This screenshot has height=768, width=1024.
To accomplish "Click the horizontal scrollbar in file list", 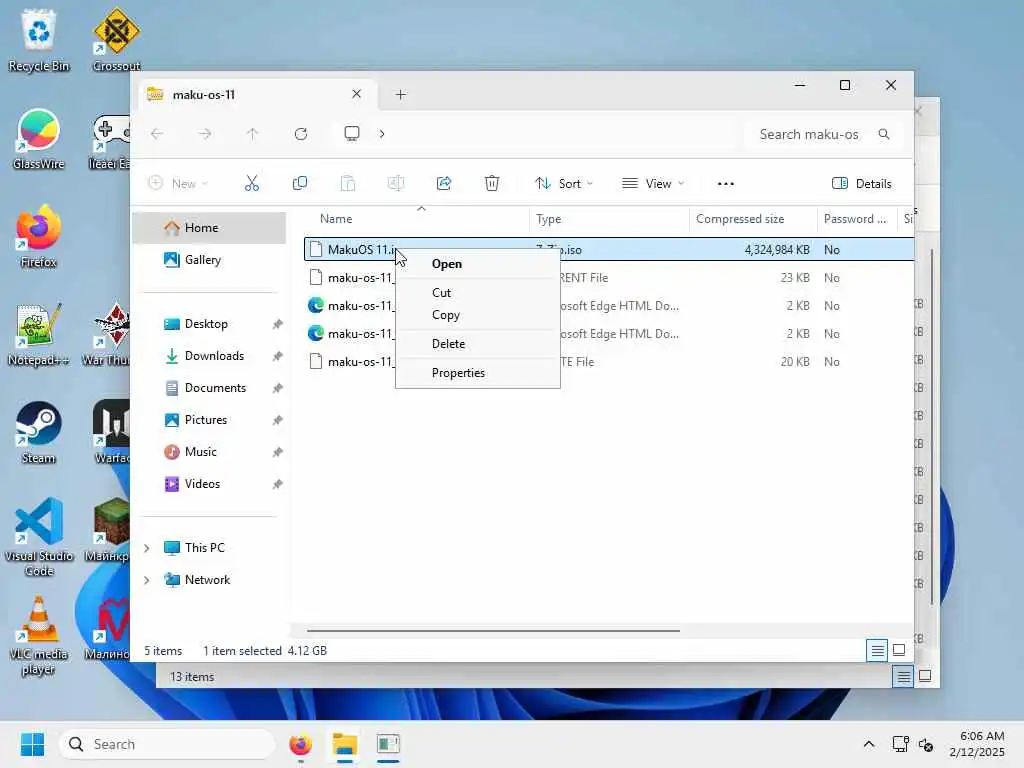I will (x=493, y=631).
